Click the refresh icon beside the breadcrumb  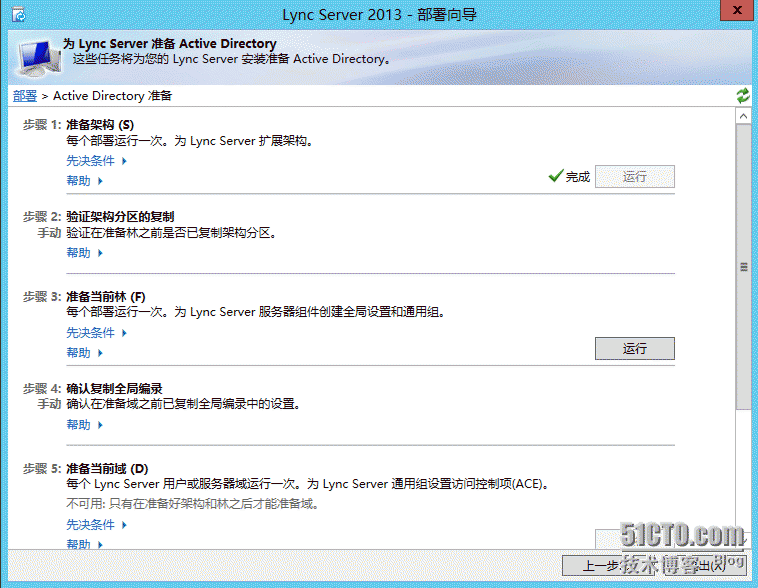pyautogui.click(x=743, y=95)
